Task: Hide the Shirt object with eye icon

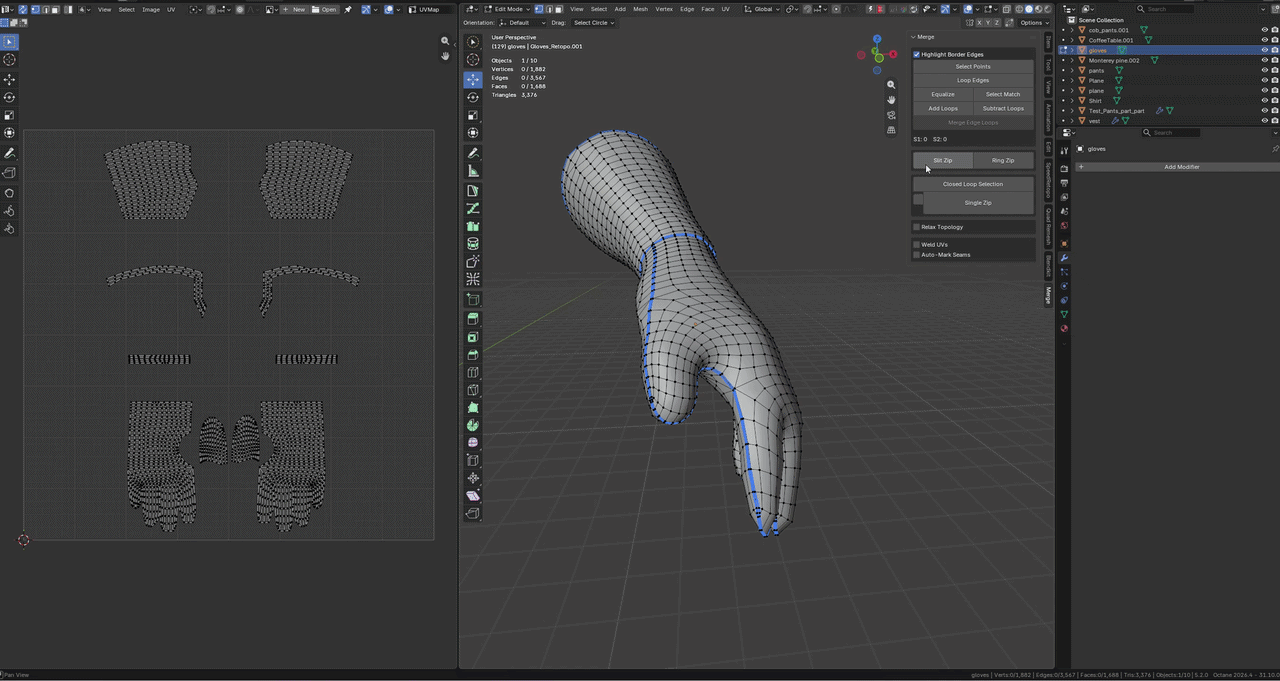Action: [1264, 101]
